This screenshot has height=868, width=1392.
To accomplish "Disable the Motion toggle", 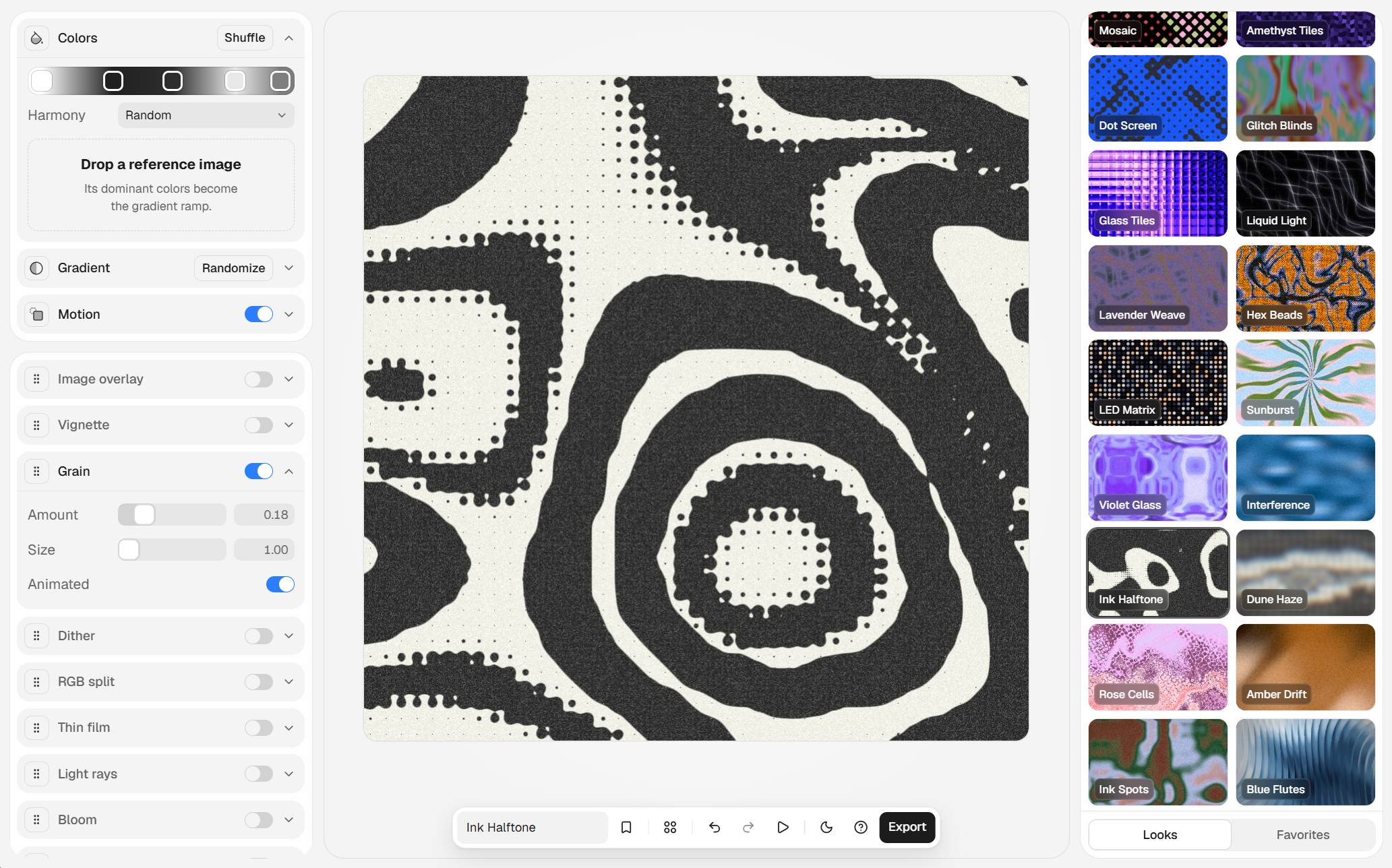I will click(259, 315).
